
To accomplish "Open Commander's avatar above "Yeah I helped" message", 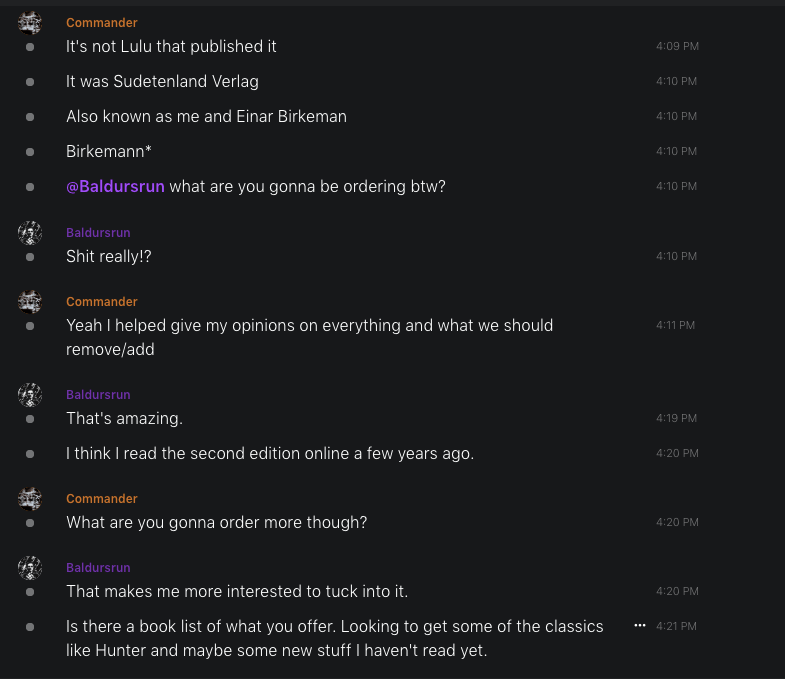I will point(30,303).
